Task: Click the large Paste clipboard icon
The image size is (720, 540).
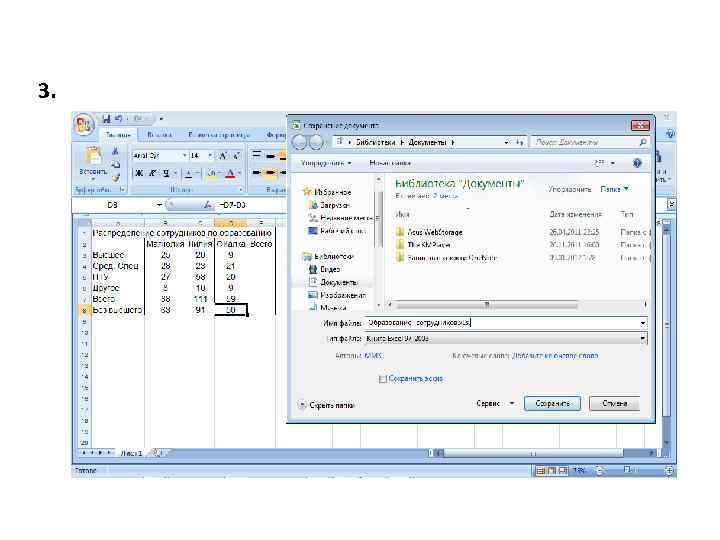Action: pos(93,157)
